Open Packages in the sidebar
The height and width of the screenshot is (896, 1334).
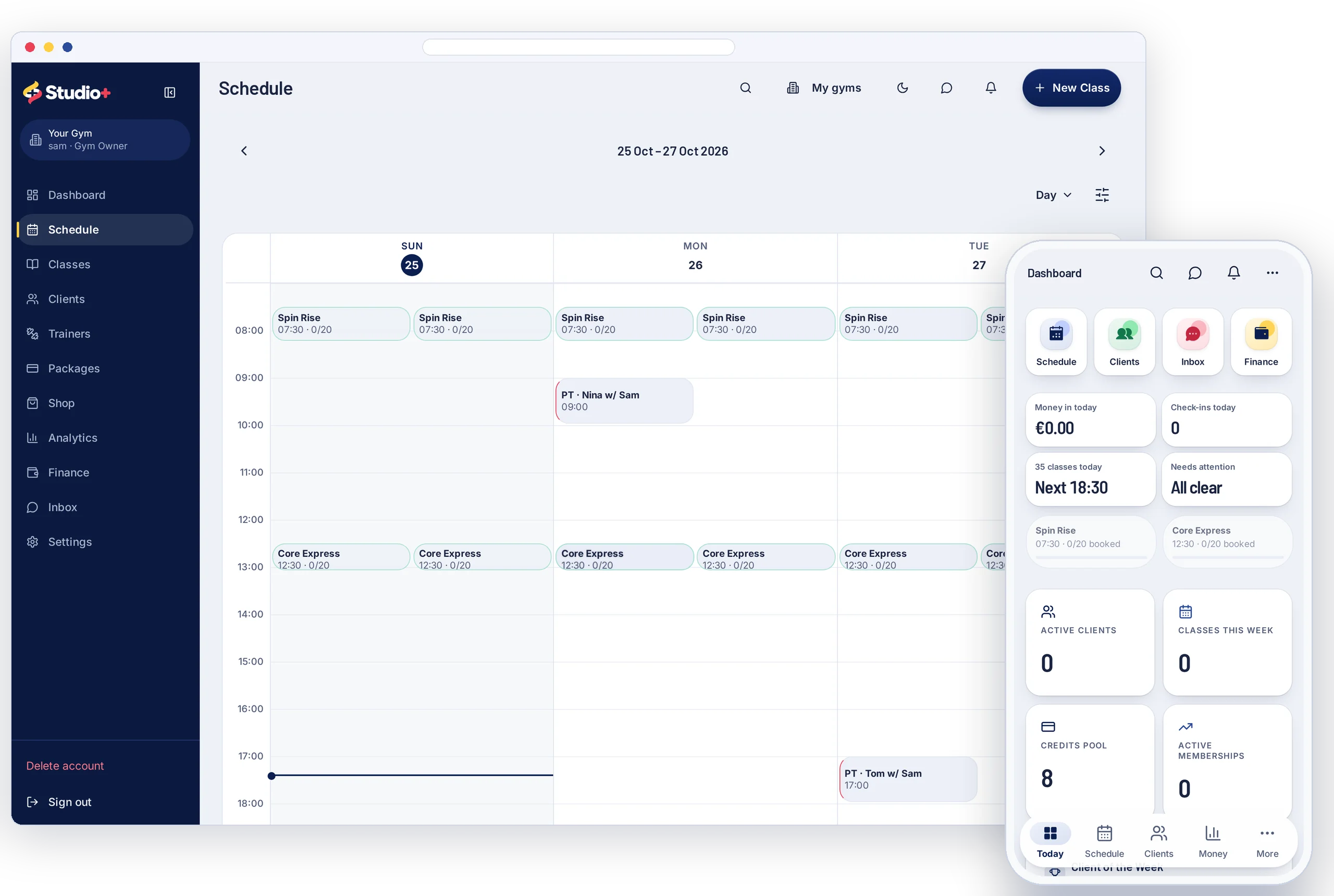pos(105,369)
